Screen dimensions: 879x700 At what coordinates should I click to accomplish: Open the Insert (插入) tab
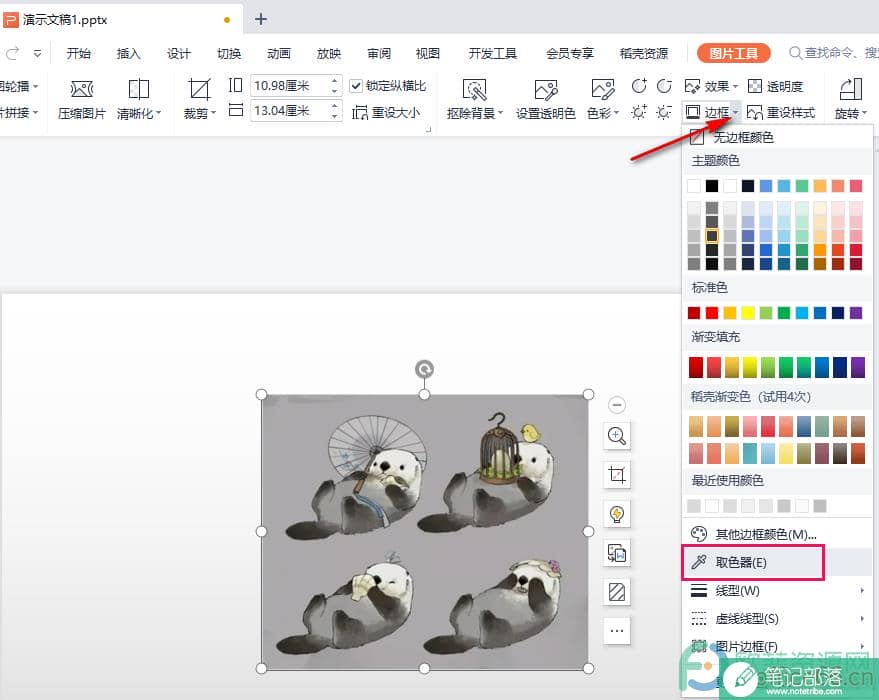128,53
